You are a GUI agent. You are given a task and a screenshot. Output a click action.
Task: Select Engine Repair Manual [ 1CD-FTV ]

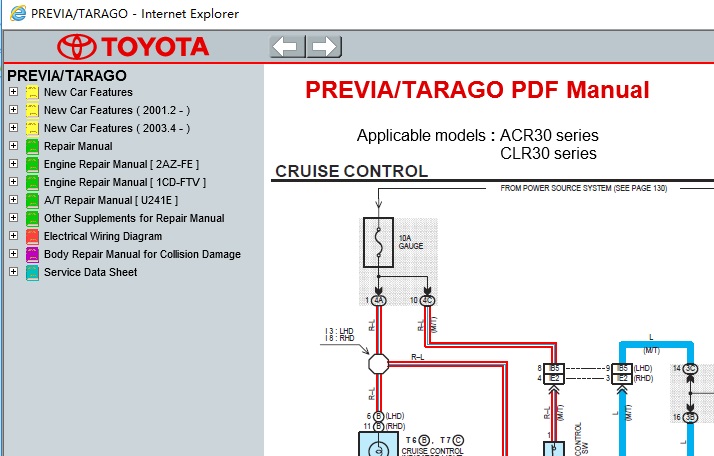click(x=125, y=182)
